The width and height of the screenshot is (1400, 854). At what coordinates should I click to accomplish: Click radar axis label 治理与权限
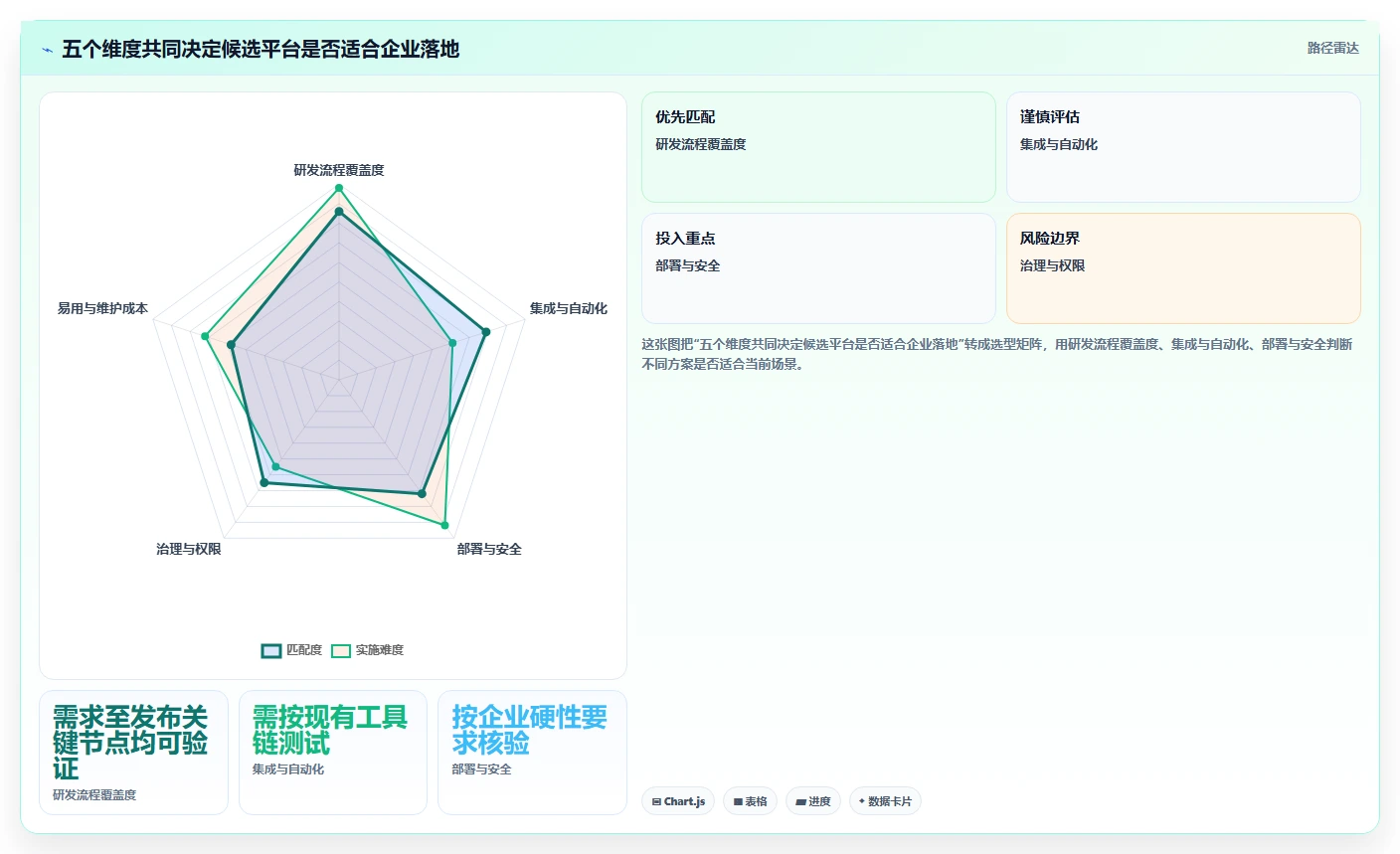tap(189, 549)
